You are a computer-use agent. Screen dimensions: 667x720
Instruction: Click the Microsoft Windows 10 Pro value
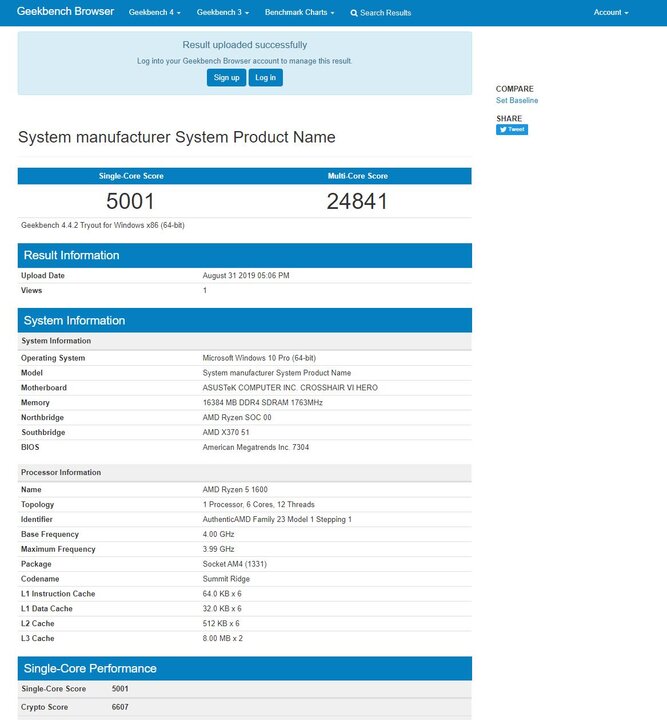259,358
